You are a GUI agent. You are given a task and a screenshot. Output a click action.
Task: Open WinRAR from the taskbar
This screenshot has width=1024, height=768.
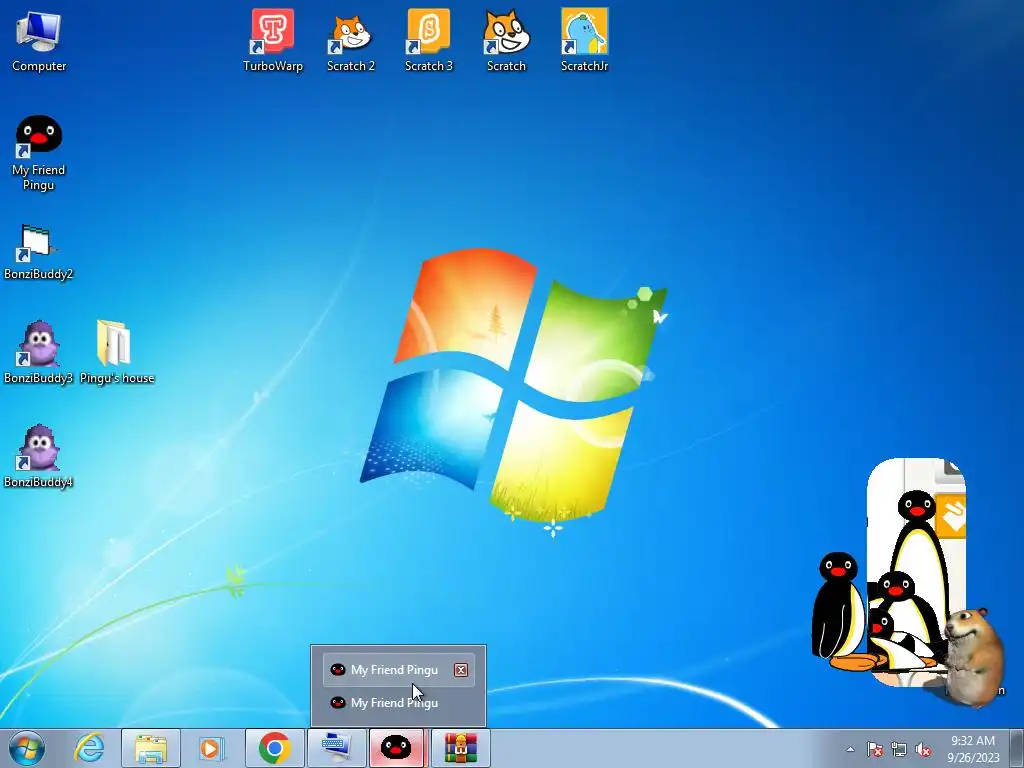point(461,748)
